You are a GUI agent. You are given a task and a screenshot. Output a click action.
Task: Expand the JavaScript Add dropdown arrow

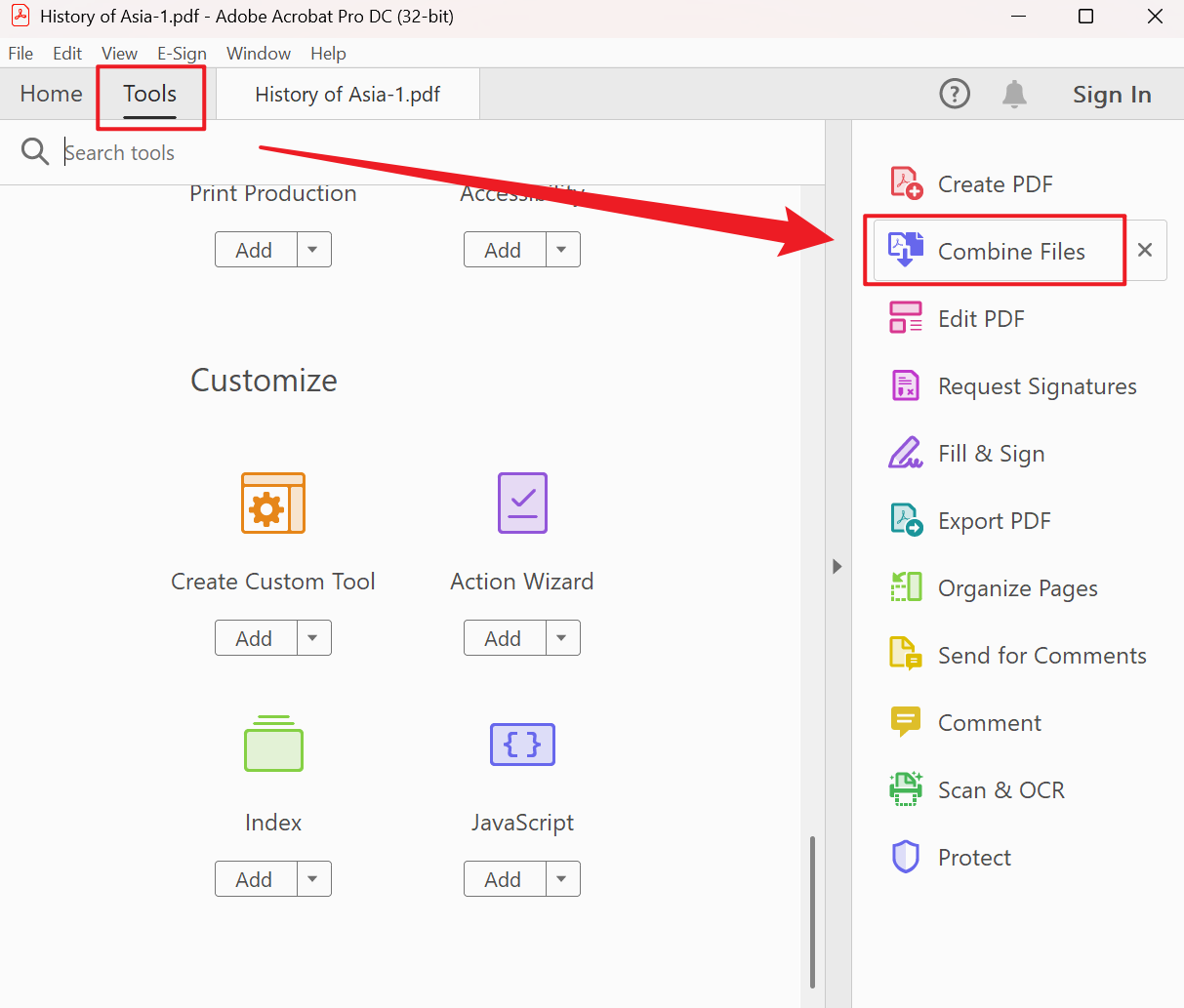(562, 879)
